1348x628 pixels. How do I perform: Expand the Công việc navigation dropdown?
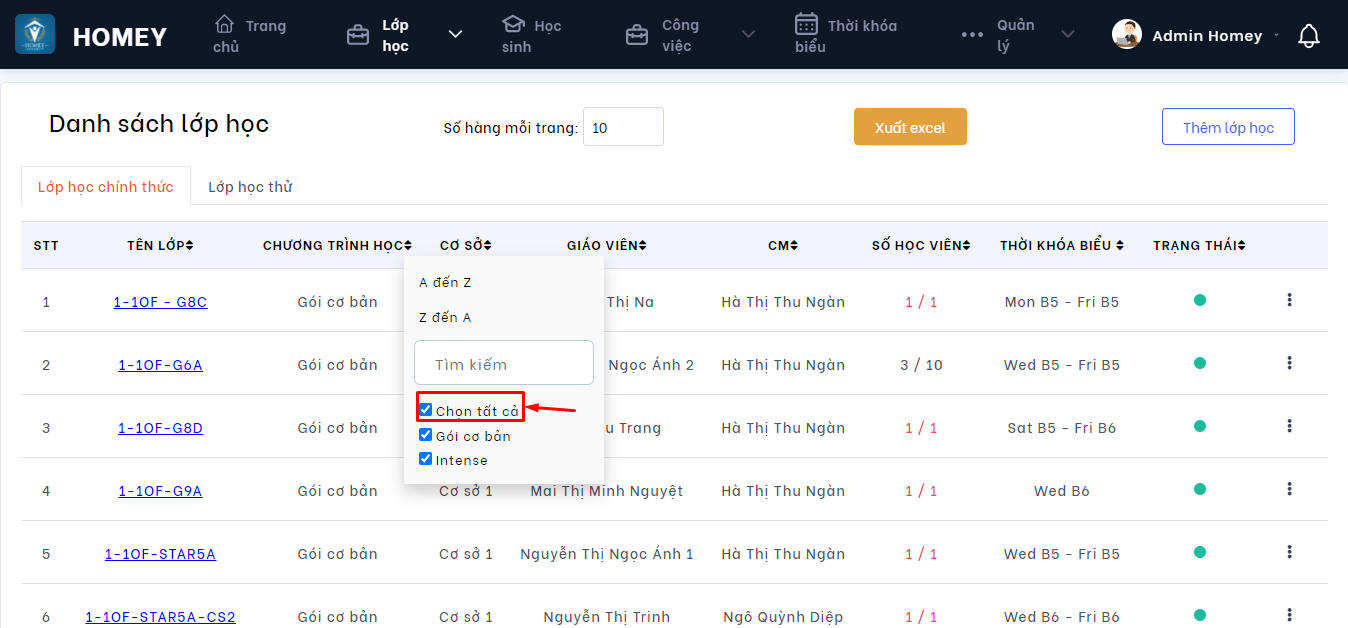tap(748, 35)
